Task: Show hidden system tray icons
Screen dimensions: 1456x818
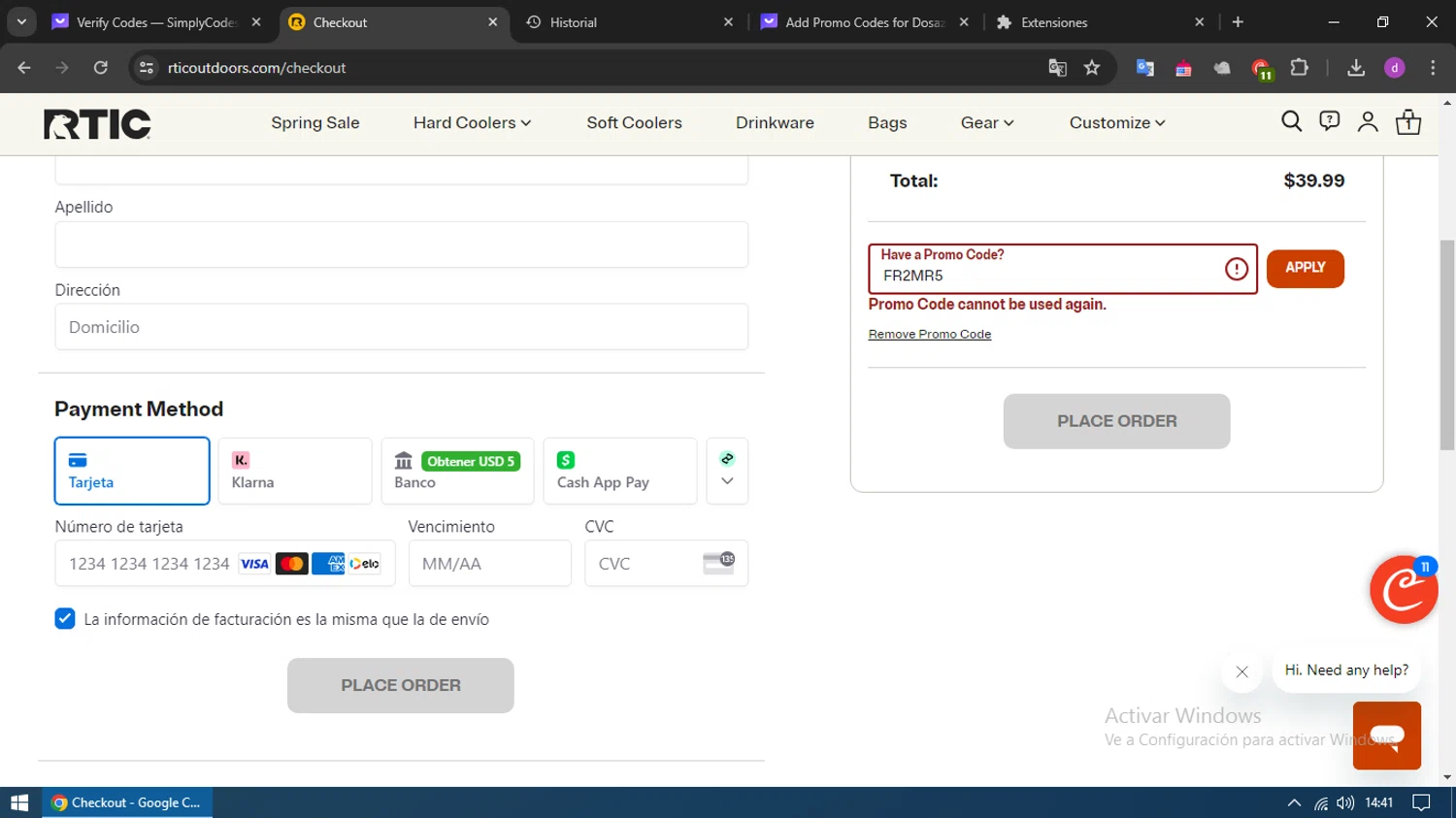Action: pos(1294,802)
